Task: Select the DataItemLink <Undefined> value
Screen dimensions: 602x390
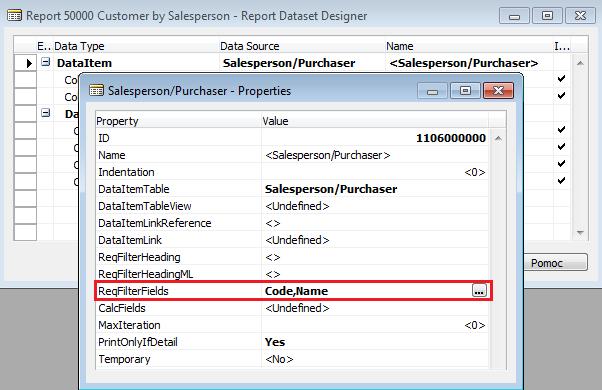Action: click(297, 240)
